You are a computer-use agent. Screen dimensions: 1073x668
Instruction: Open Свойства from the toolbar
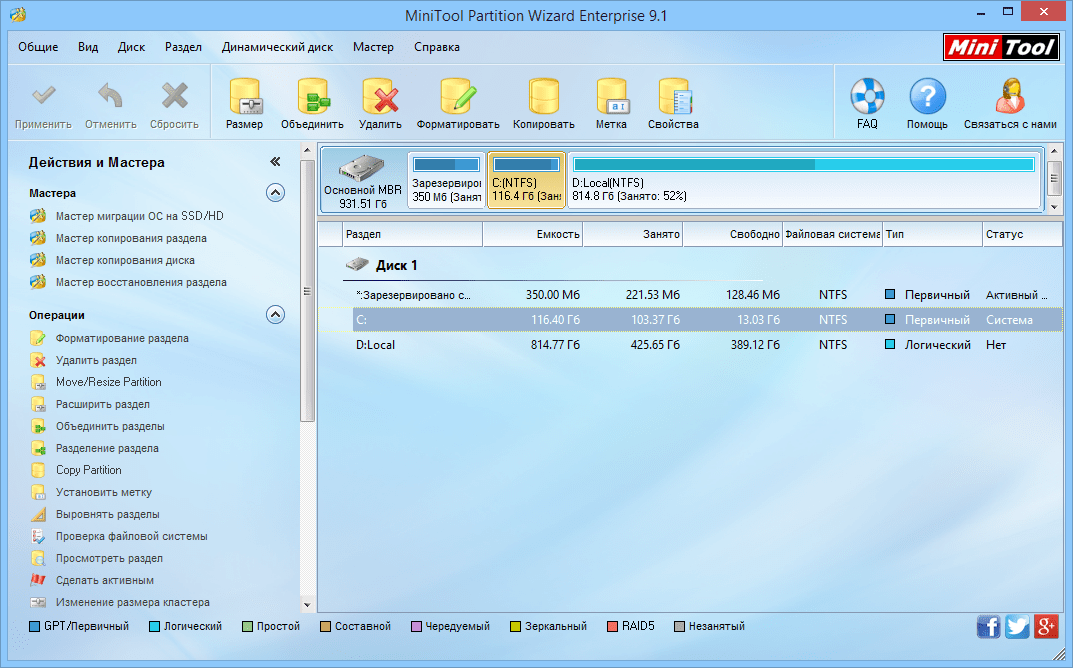(675, 101)
